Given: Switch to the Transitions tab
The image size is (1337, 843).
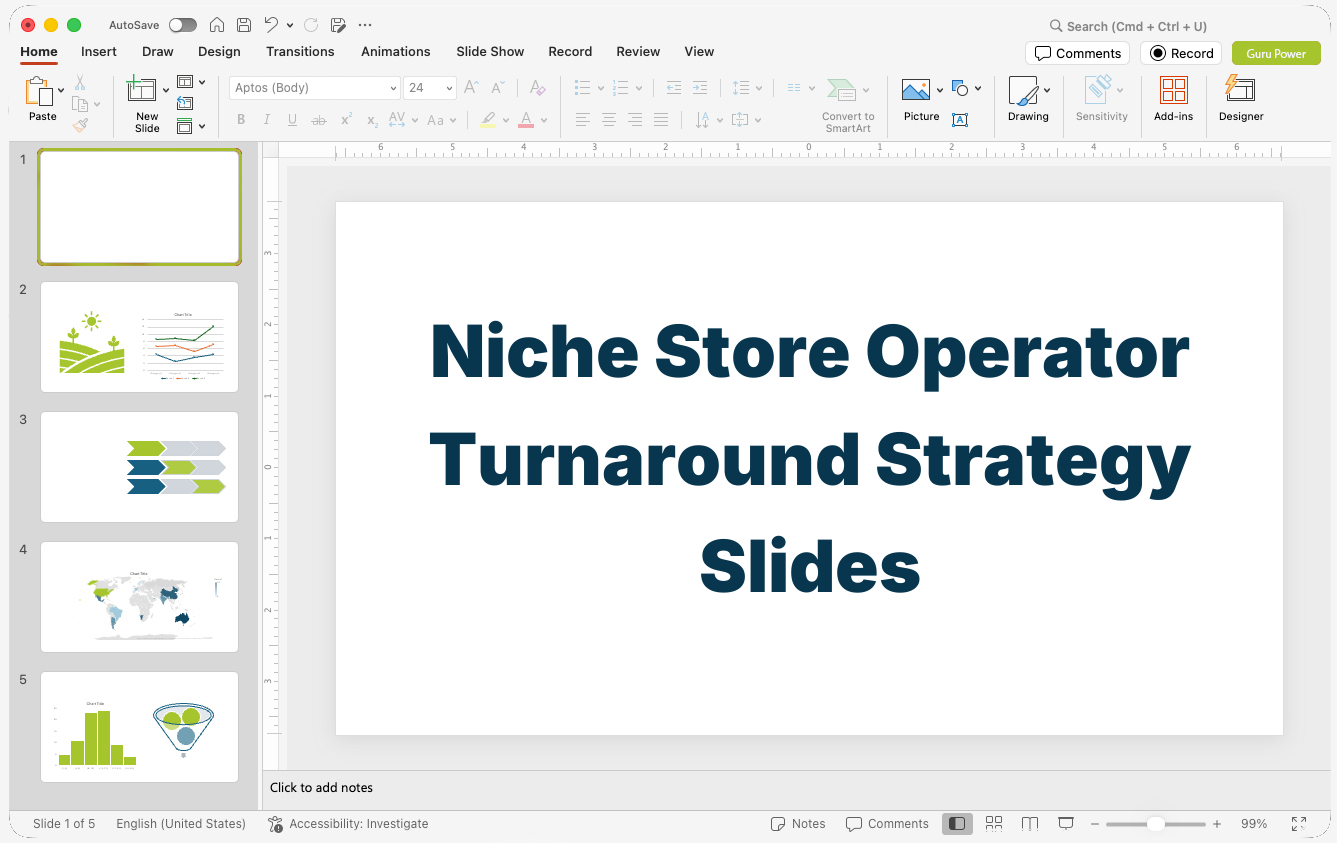Looking at the screenshot, I should (x=300, y=51).
